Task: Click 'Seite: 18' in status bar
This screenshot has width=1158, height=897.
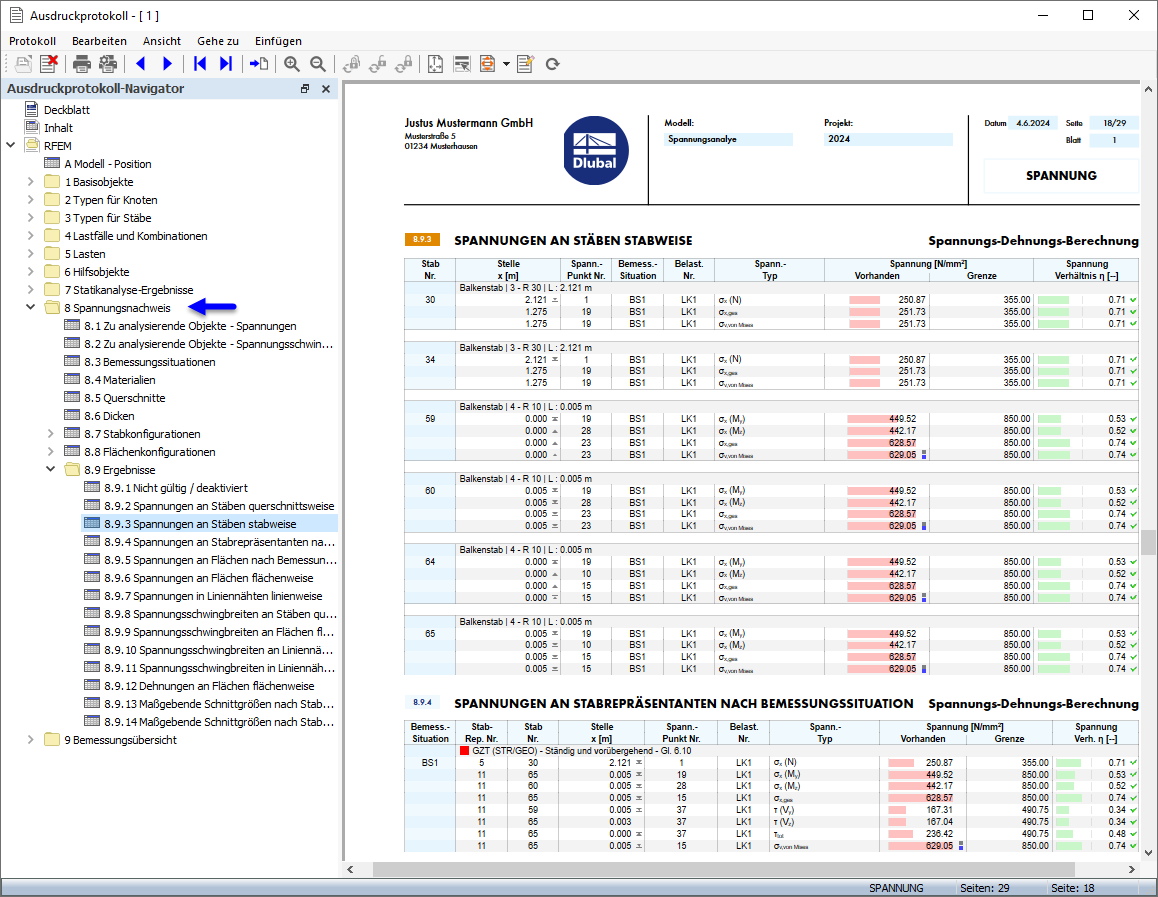Action: click(x=1072, y=888)
